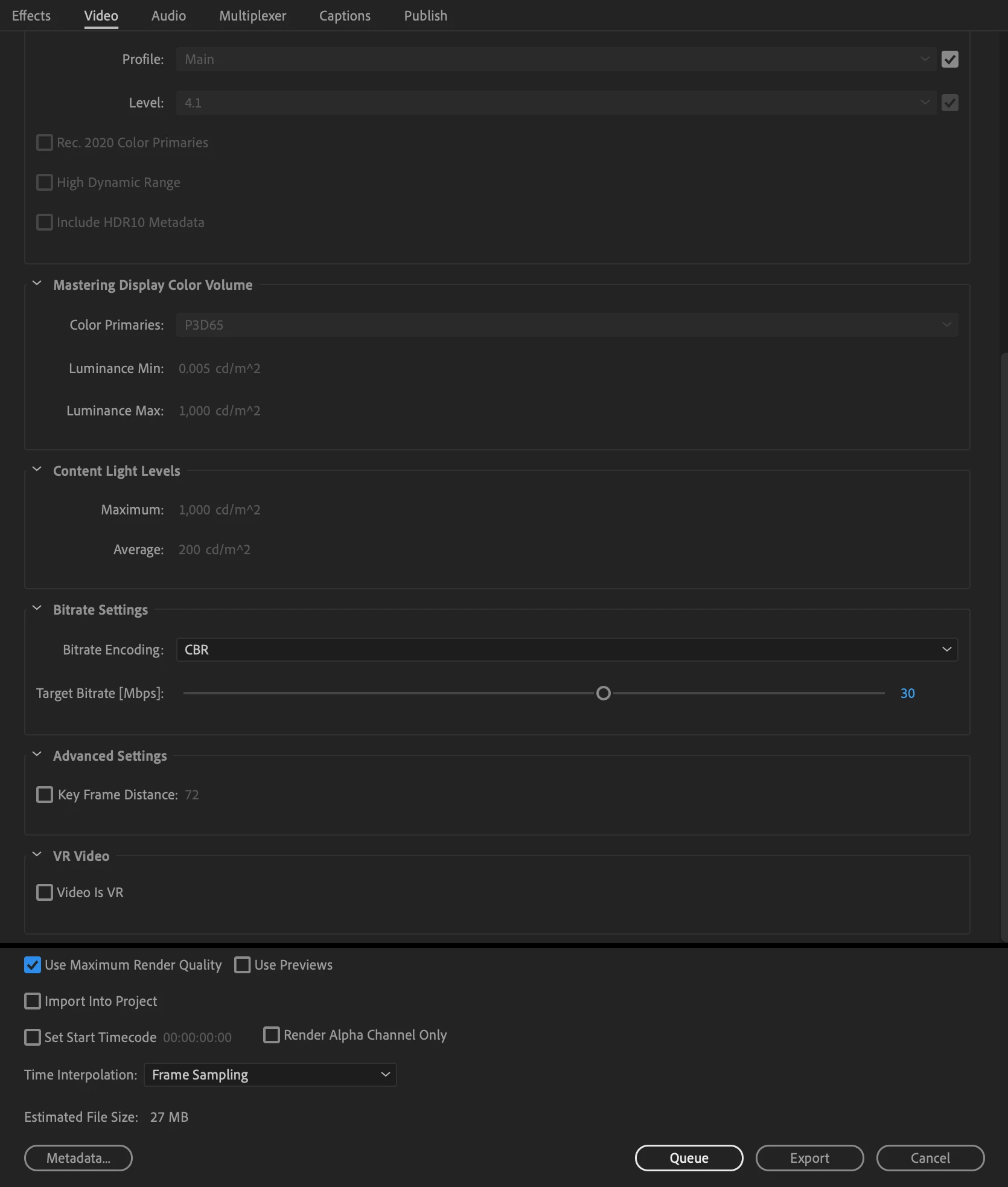Click the Queue button
Screen dimensions: 1008x1187
coord(689,1158)
